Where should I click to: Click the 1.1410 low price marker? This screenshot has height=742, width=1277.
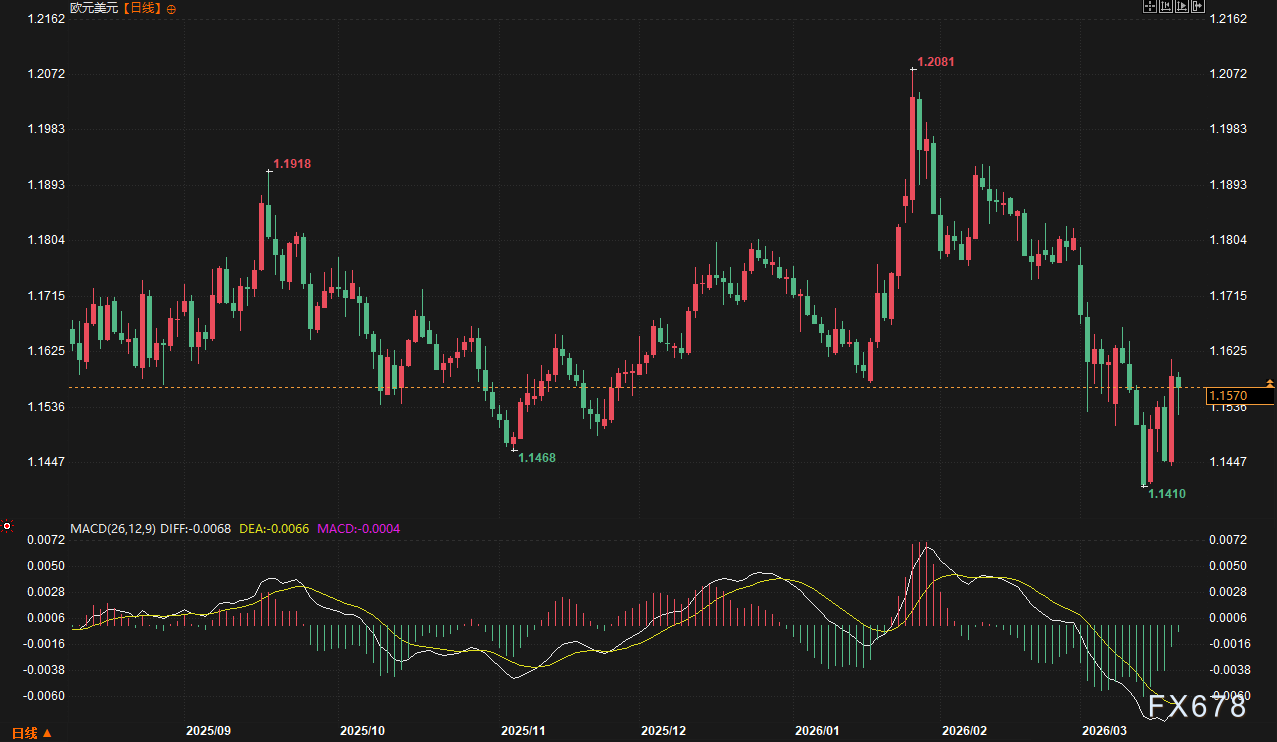pyautogui.click(x=1166, y=493)
